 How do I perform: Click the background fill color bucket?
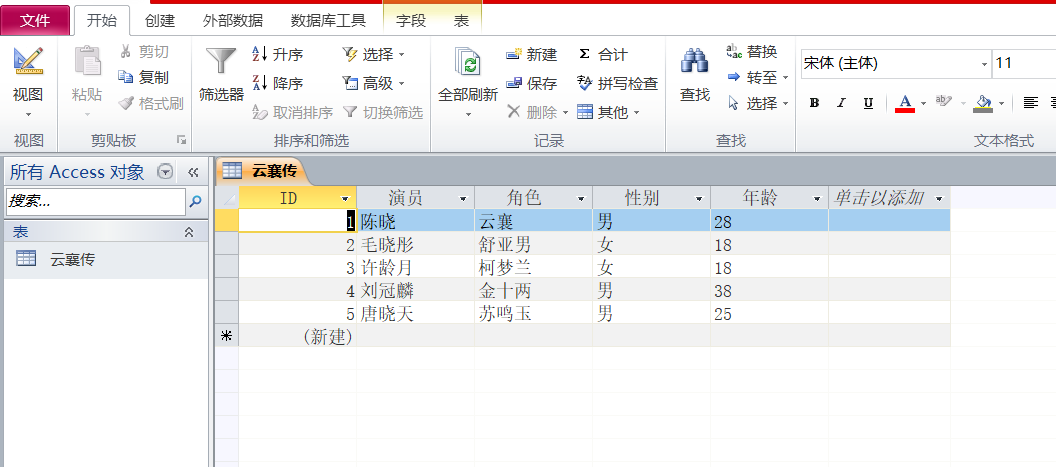click(x=984, y=103)
